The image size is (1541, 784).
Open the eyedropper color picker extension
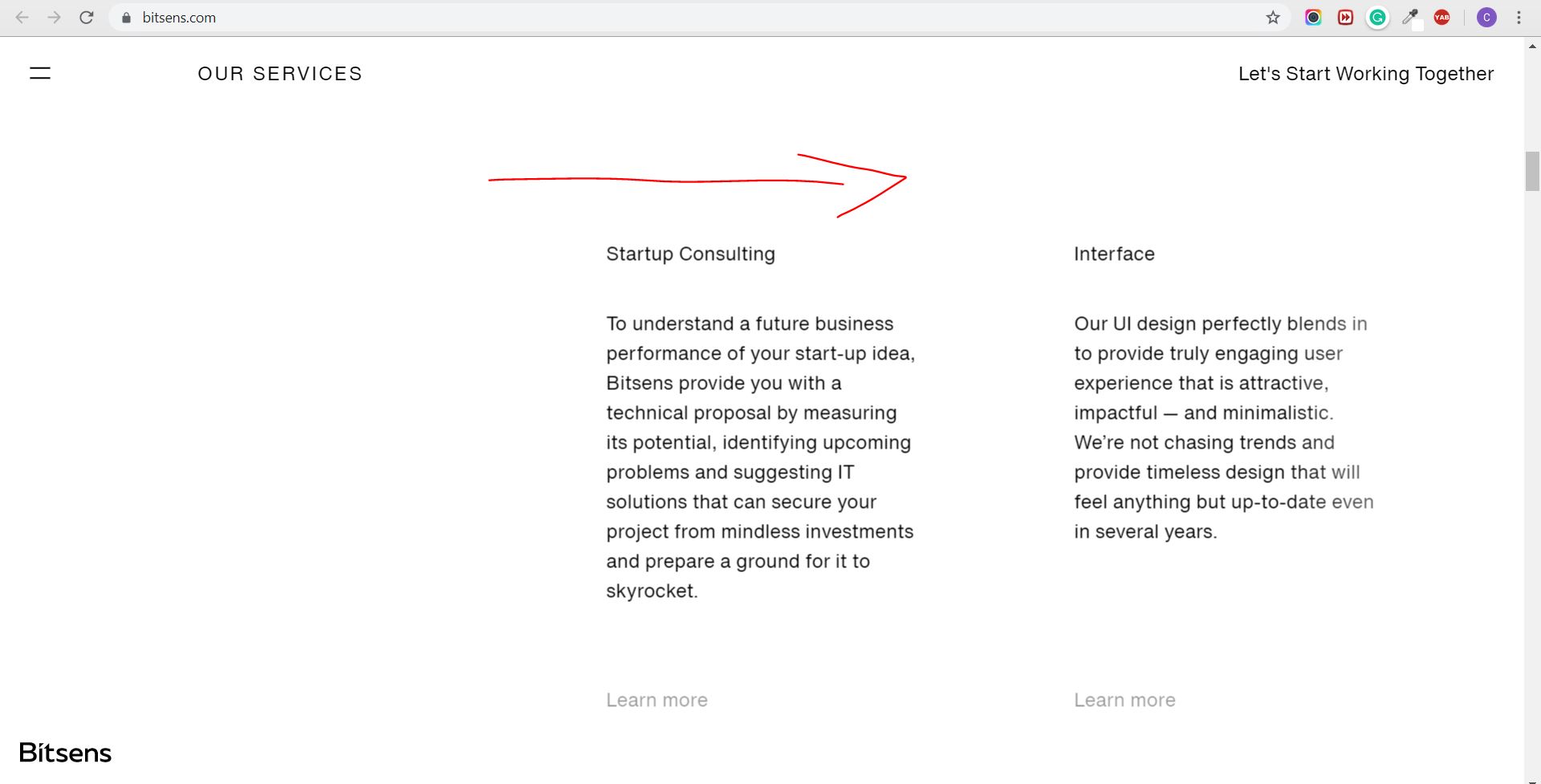pyautogui.click(x=1410, y=18)
